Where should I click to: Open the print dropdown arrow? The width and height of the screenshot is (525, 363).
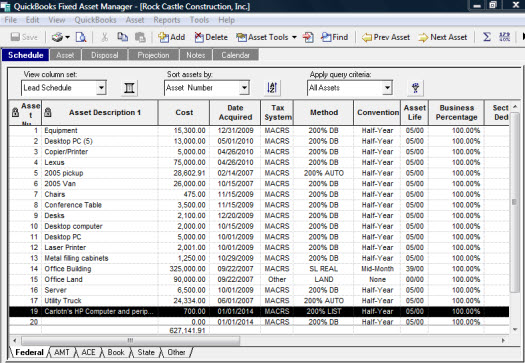(x=67, y=37)
